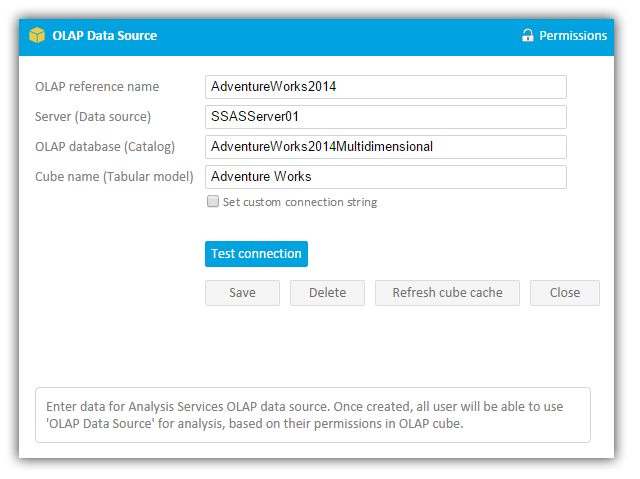This screenshot has height=479, width=640.
Task: Click the yellow OLAP cube icon
Action: [x=37, y=35]
